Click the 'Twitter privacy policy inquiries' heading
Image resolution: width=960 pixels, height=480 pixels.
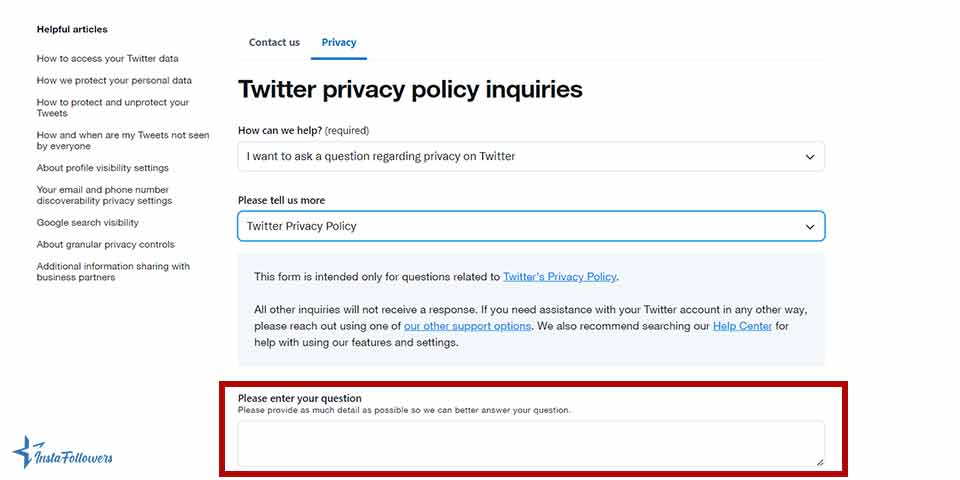pyautogui.click(x=410, y=89)
